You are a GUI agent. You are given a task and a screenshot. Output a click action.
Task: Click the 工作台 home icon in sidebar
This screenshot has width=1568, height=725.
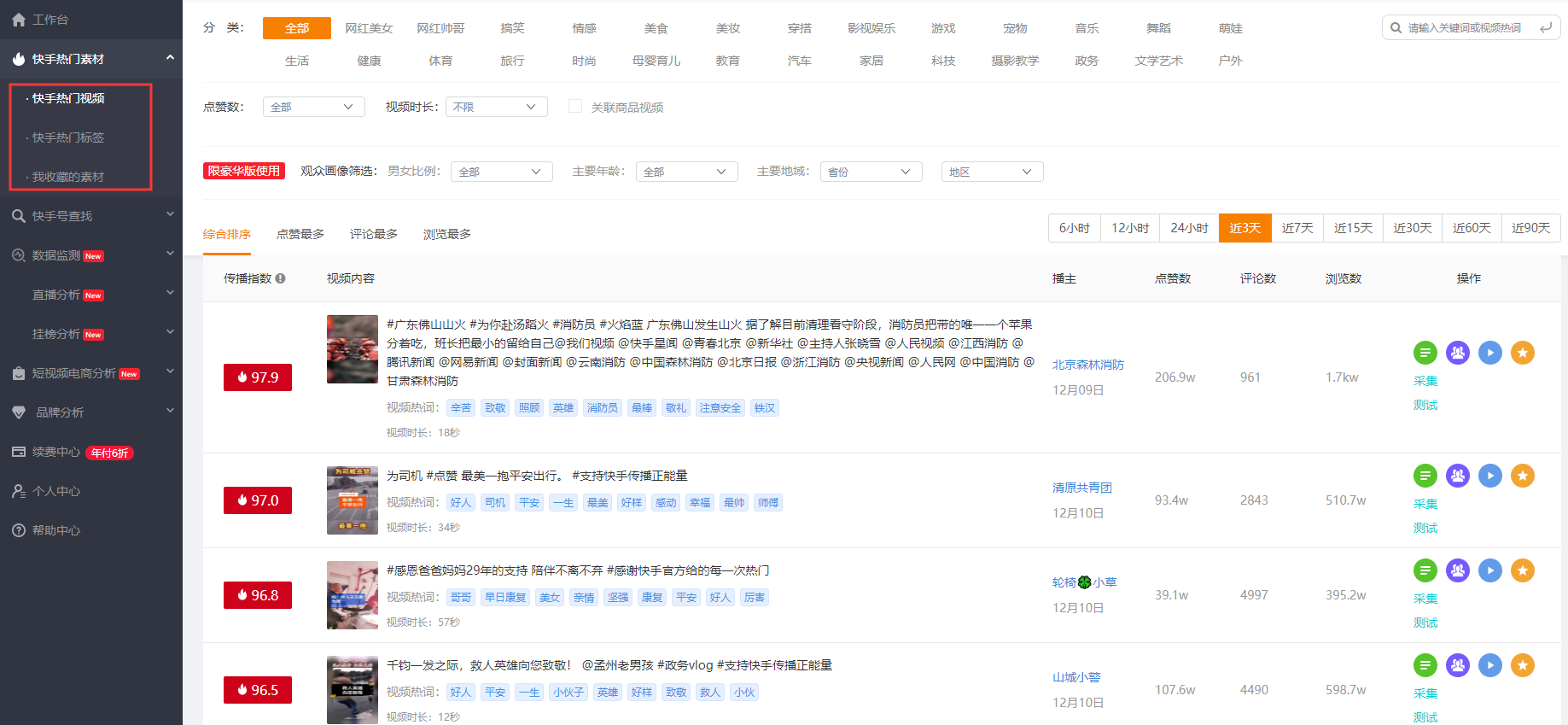point(19,20)
